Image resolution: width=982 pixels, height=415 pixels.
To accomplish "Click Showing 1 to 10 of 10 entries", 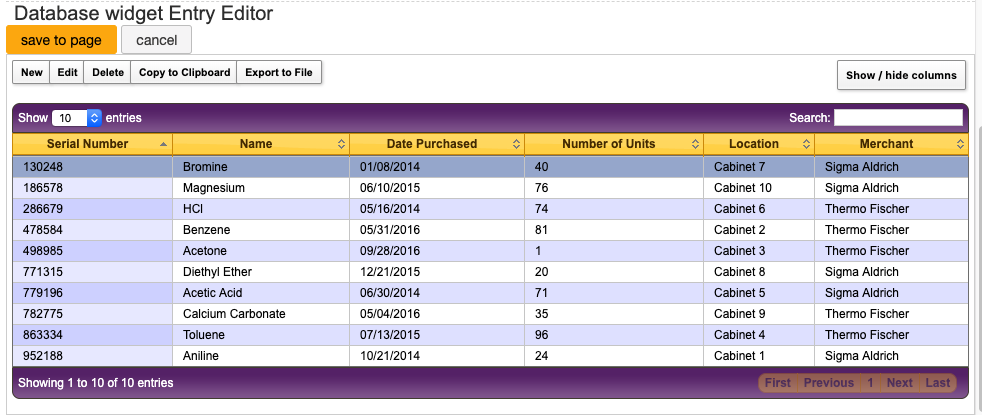I will (x=96, y=382).
